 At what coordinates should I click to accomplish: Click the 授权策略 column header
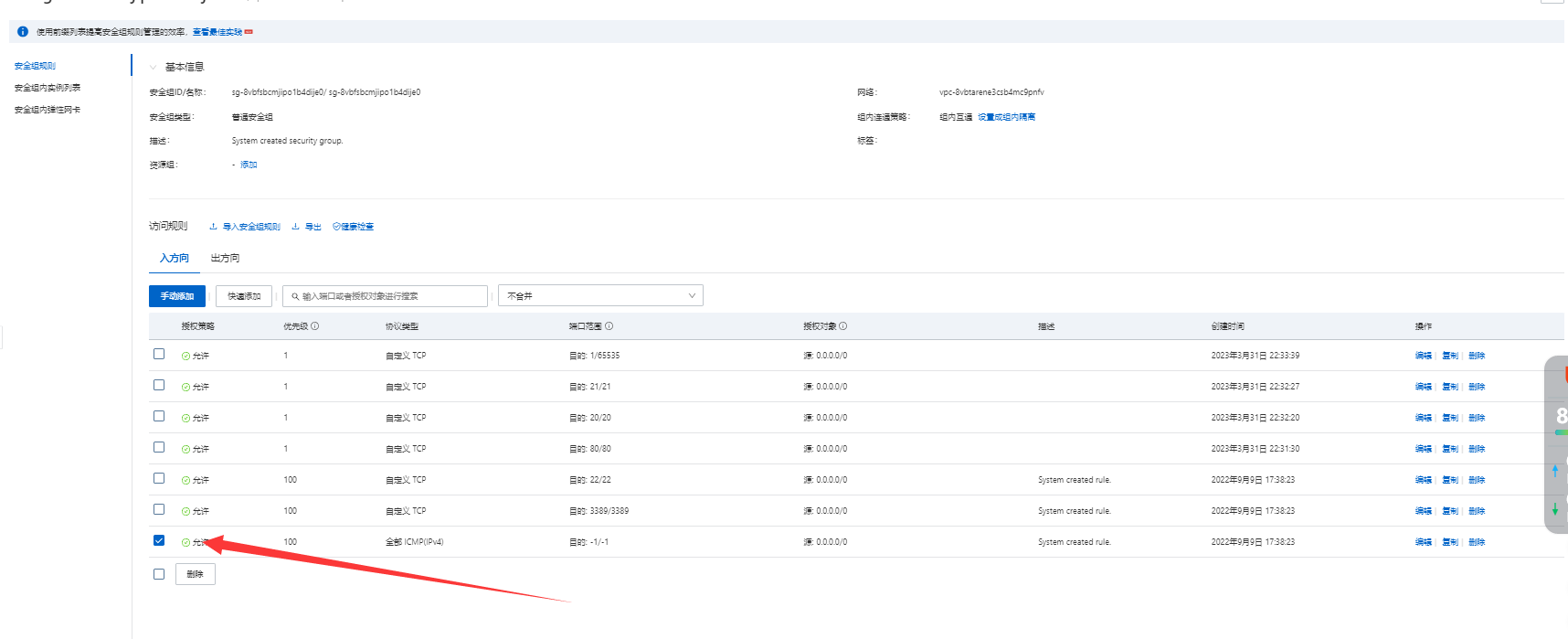pyautogui.click(x=197, y=326)
